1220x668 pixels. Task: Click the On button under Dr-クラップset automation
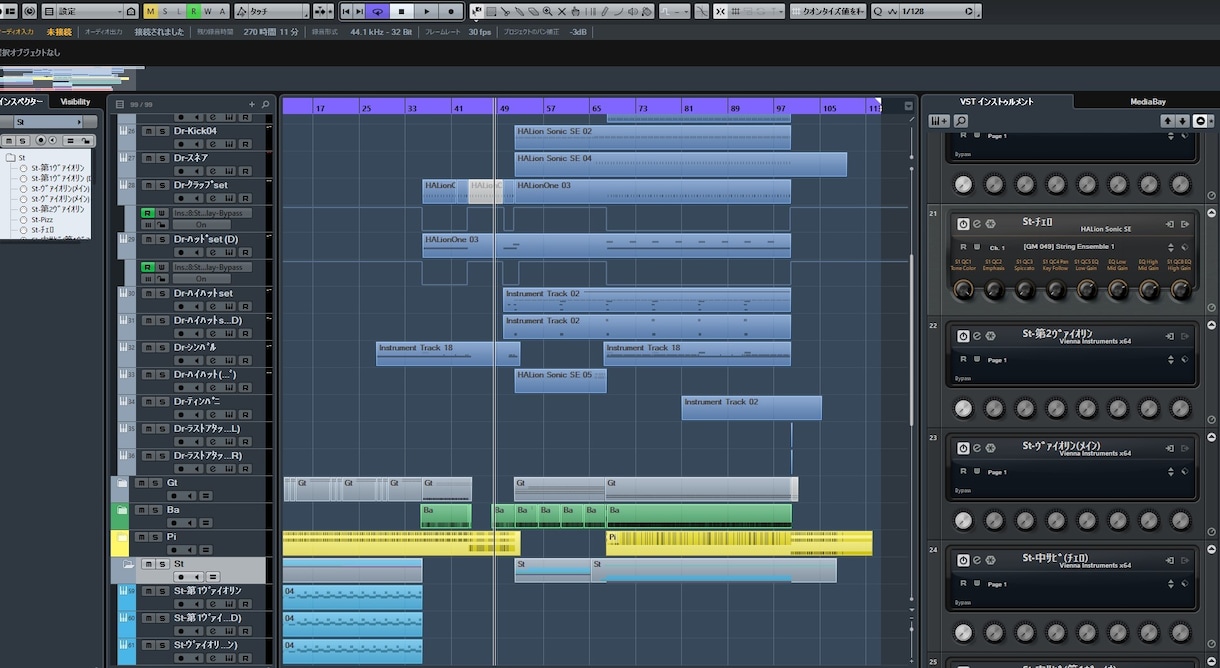[x=202, y=225]
